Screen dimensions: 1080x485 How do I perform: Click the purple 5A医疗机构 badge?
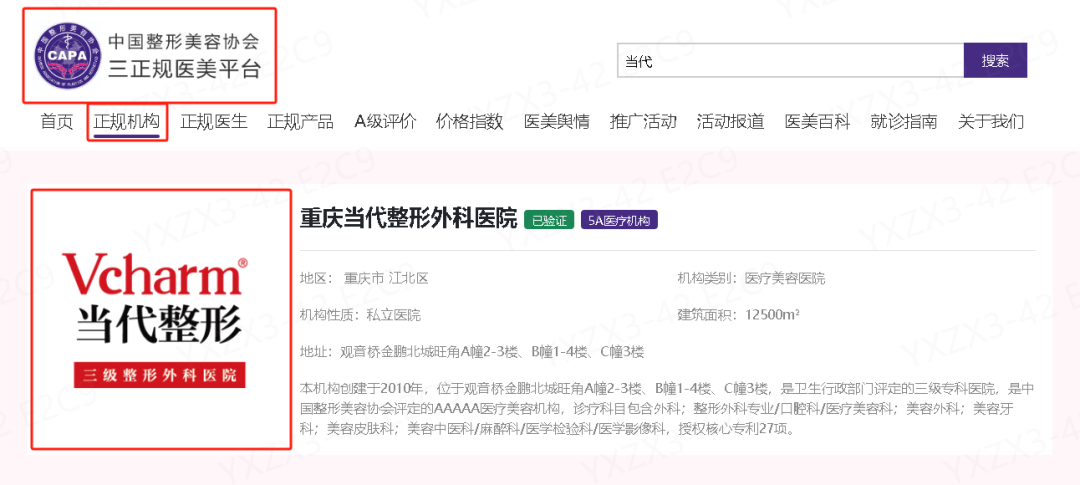point(620,220)
